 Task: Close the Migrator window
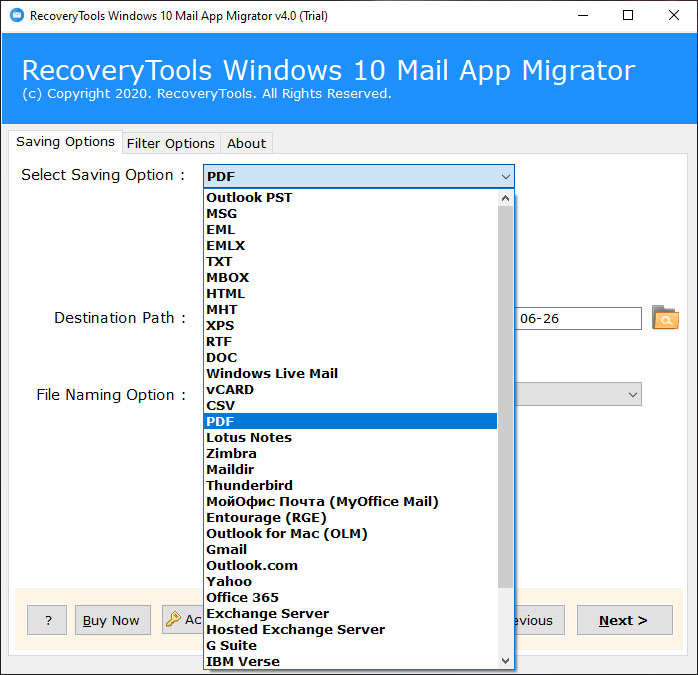(674, 16)
